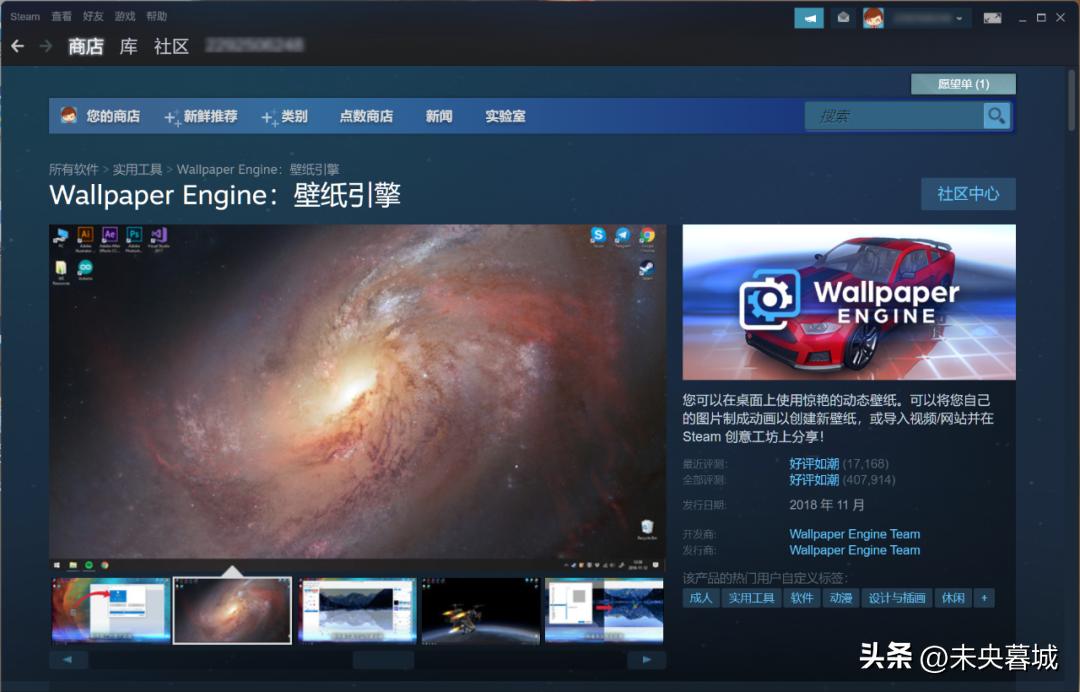The image size is (1080, 692).
Task: Expand more tags with plus button
Action: point(984,598)
